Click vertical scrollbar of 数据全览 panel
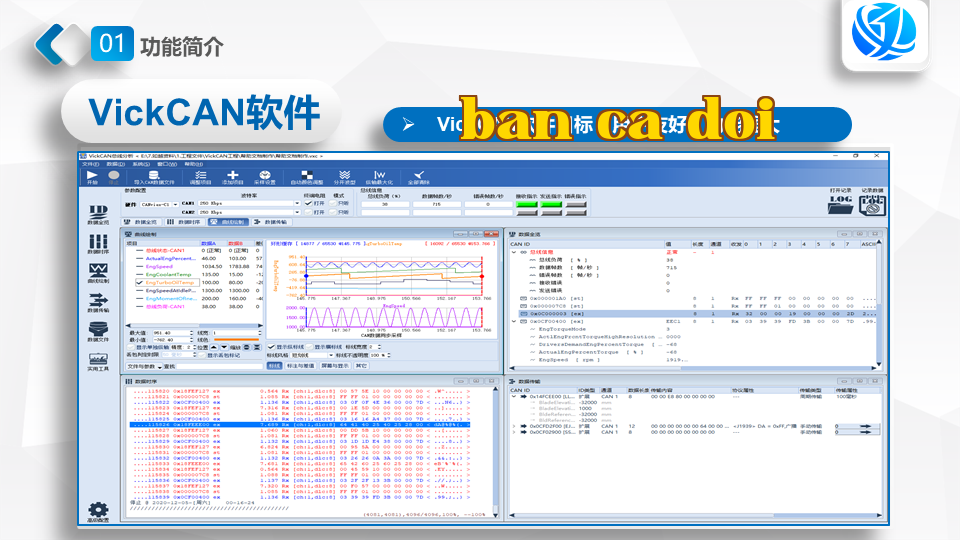 (879, 303)
